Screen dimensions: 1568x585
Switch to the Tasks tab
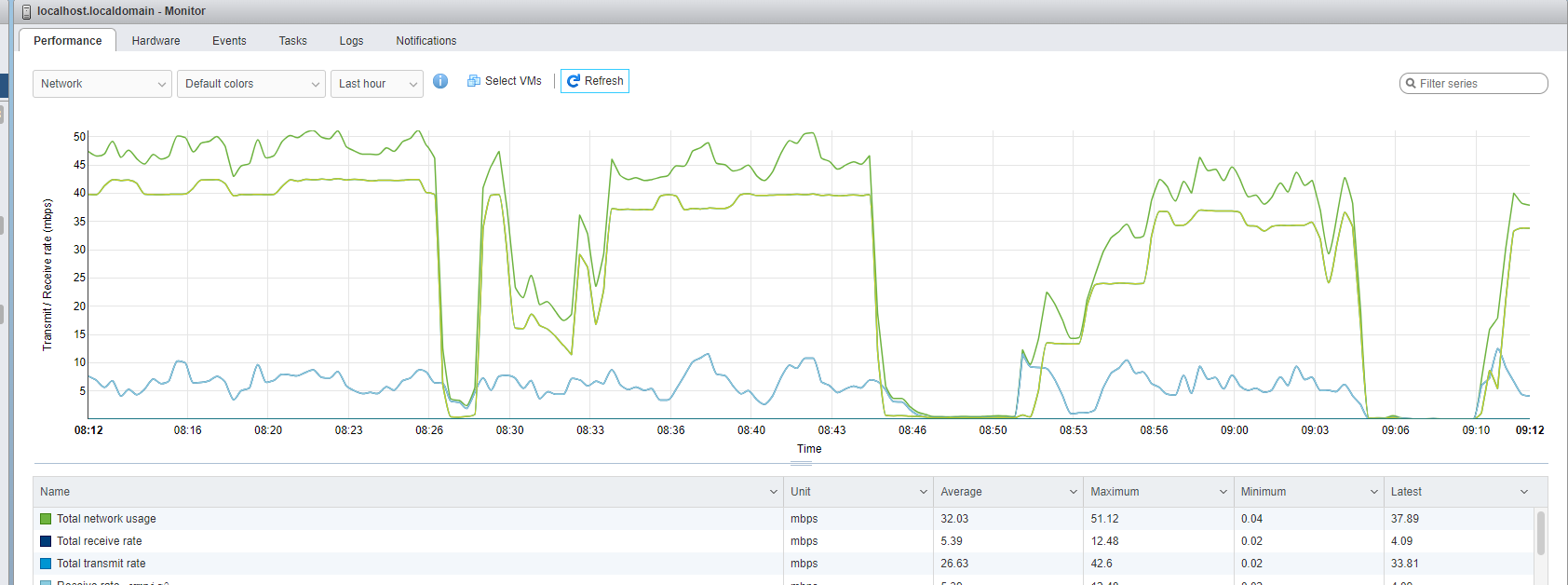tap(292, 41)
